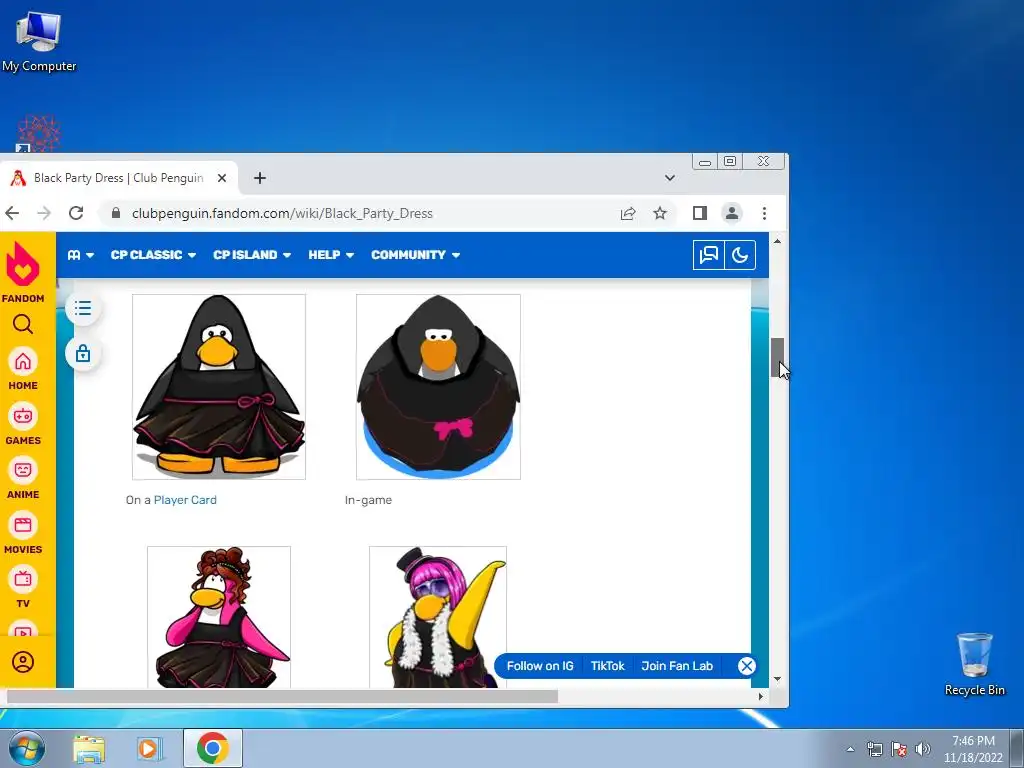1024x768 pixels.
Task: Reload the current Chrome page
Action: pos(76,213)
